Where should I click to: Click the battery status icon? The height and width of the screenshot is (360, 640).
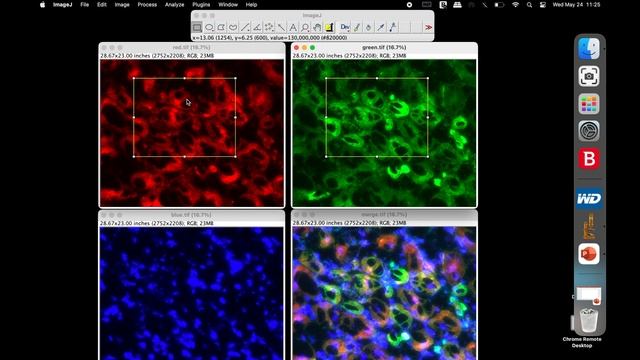(x=499, y=5)
